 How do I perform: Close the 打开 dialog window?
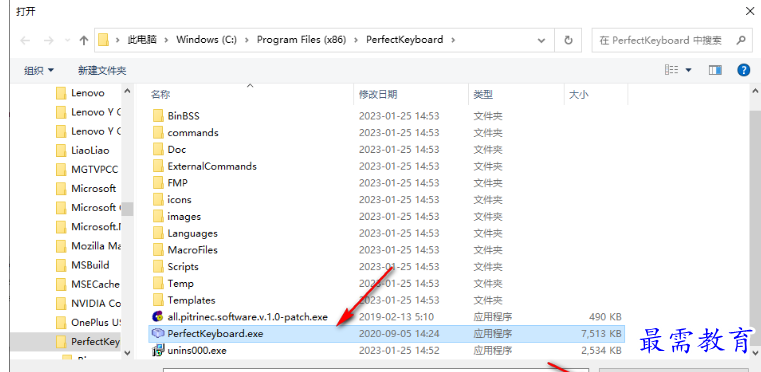click(x=750, y=12)
